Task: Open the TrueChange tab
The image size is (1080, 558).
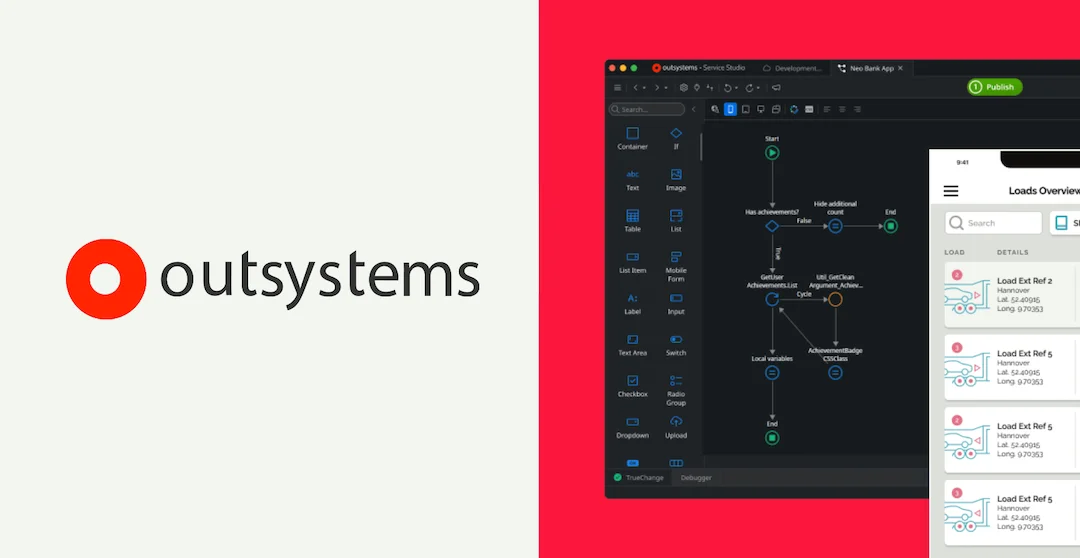Action: 638,477
